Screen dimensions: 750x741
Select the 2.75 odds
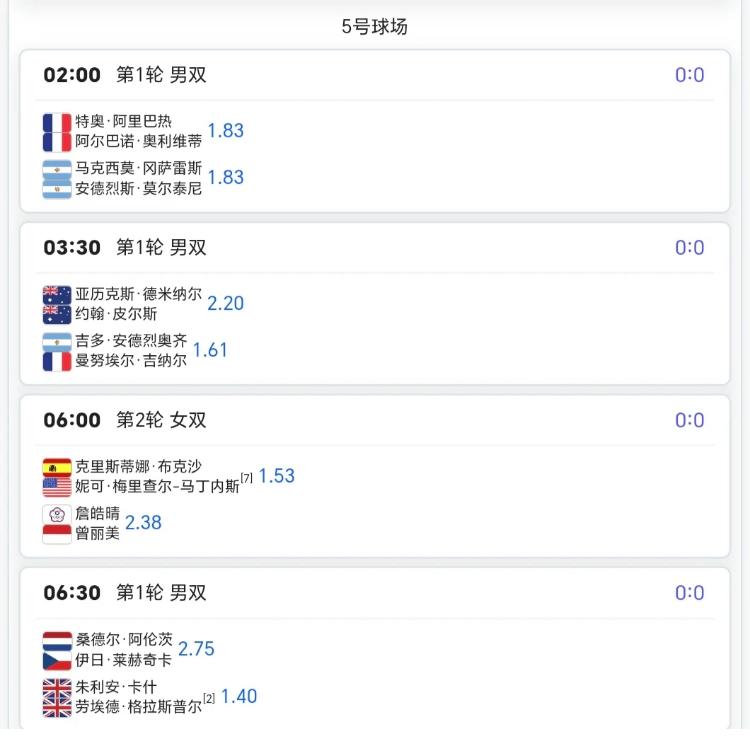[196, 649]
